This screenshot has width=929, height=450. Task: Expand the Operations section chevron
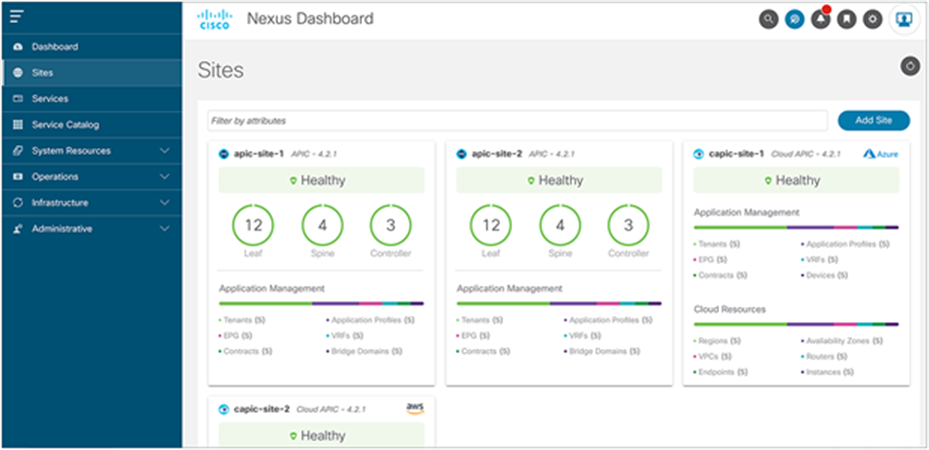165,177
